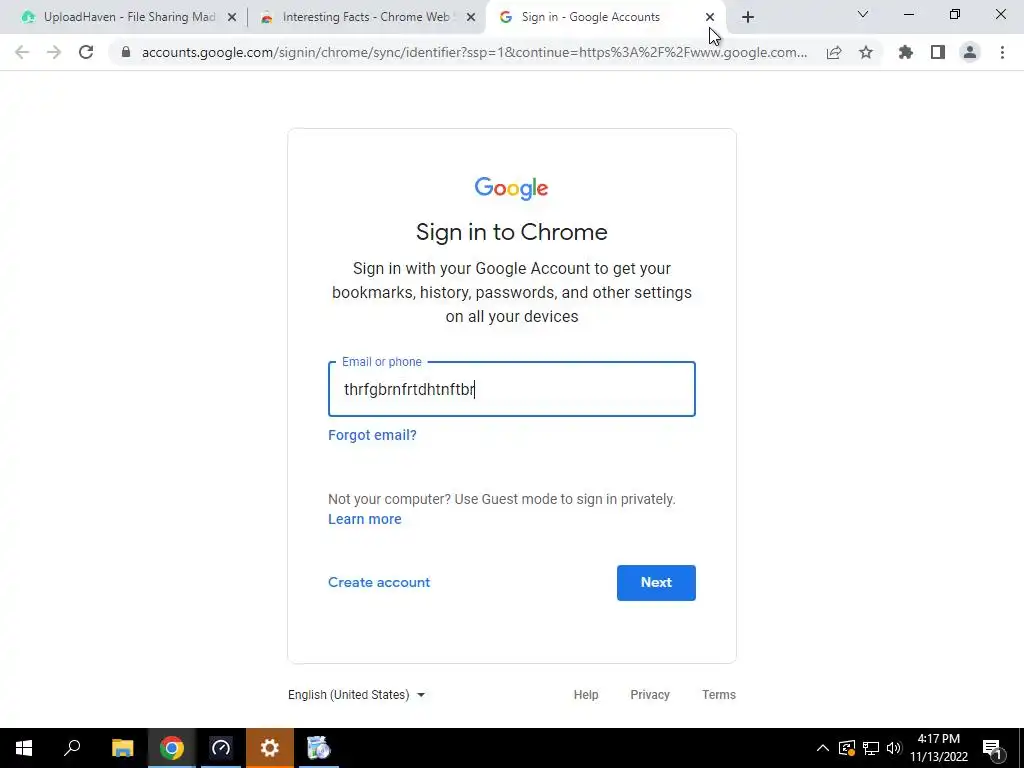Switch to Interesting Facts Chrome Web tab
The image size is (1024, 768).
367,17
